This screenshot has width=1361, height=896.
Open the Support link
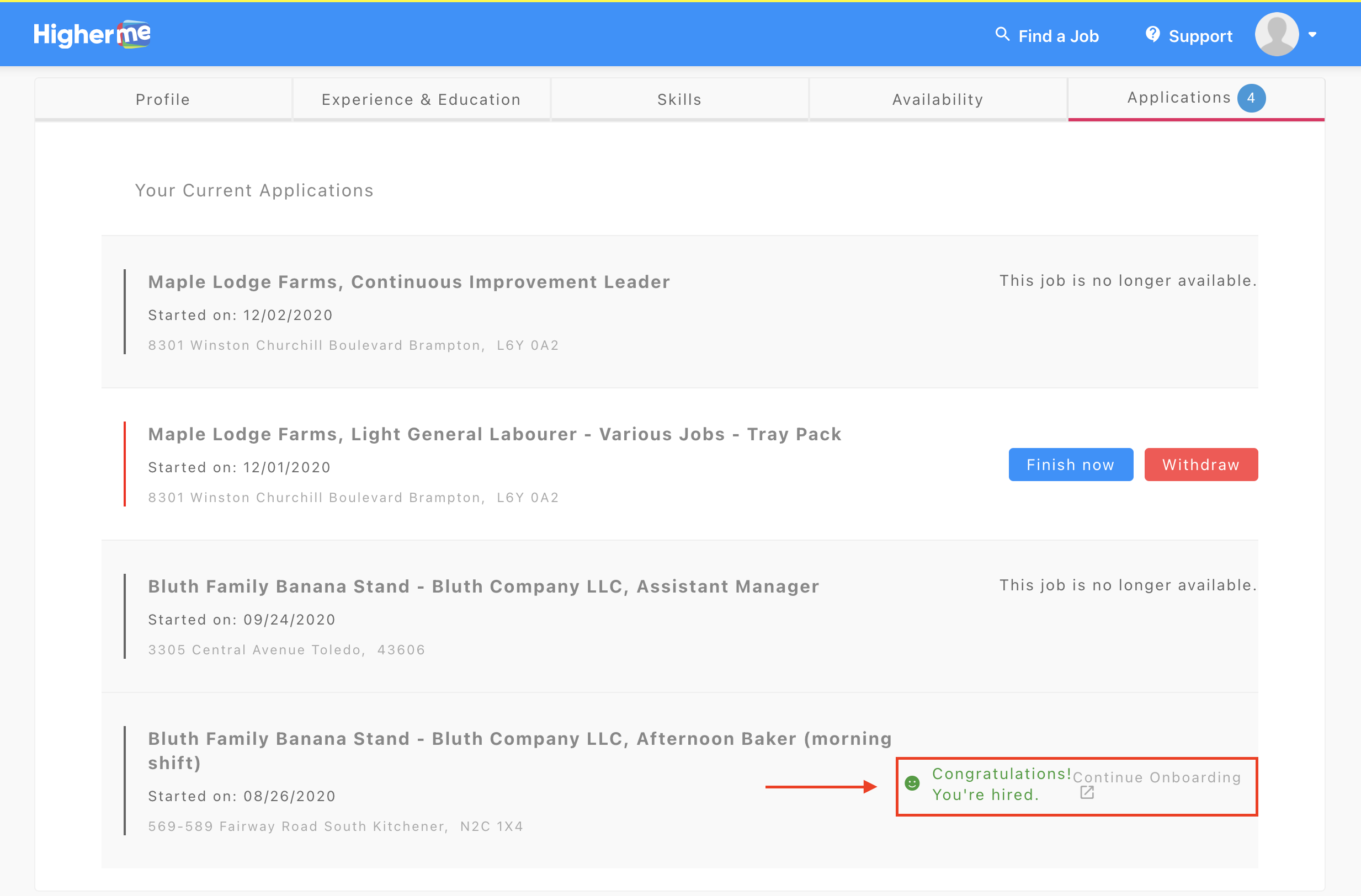click(x=1200, y=36)
